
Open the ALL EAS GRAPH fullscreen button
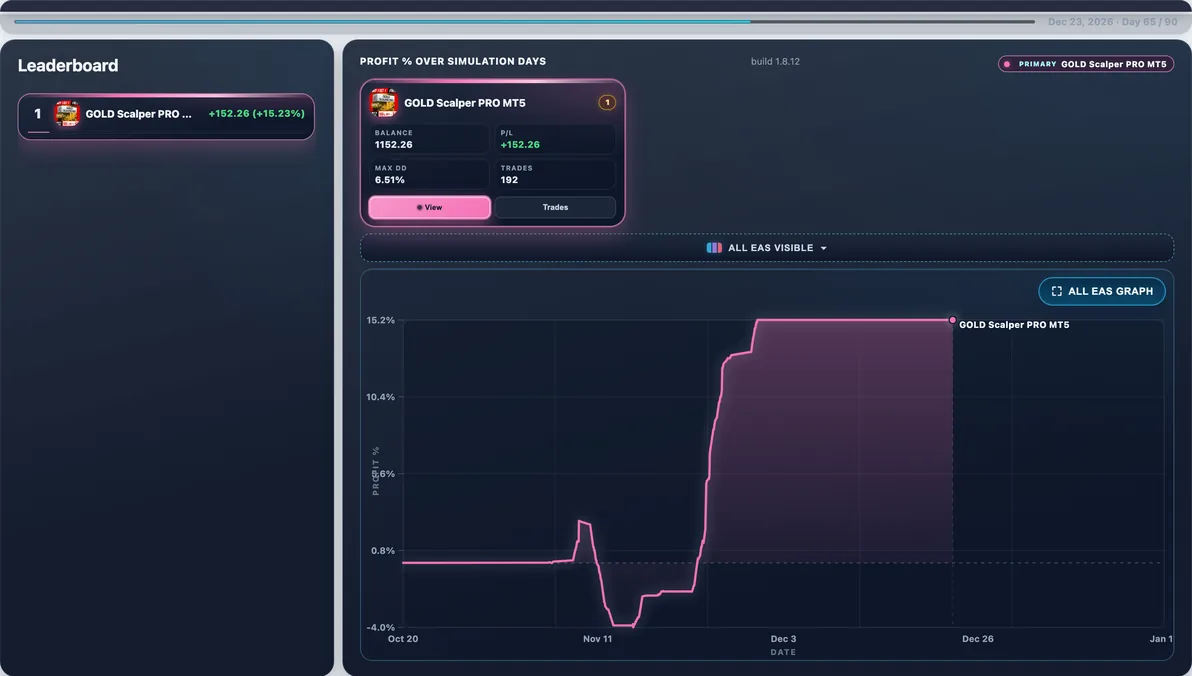coord(1102,291)
